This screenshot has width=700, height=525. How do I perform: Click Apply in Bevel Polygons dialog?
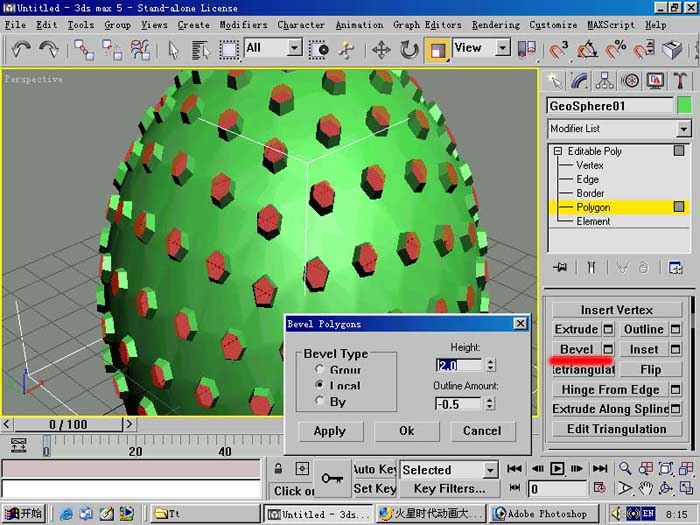[330, 431]
